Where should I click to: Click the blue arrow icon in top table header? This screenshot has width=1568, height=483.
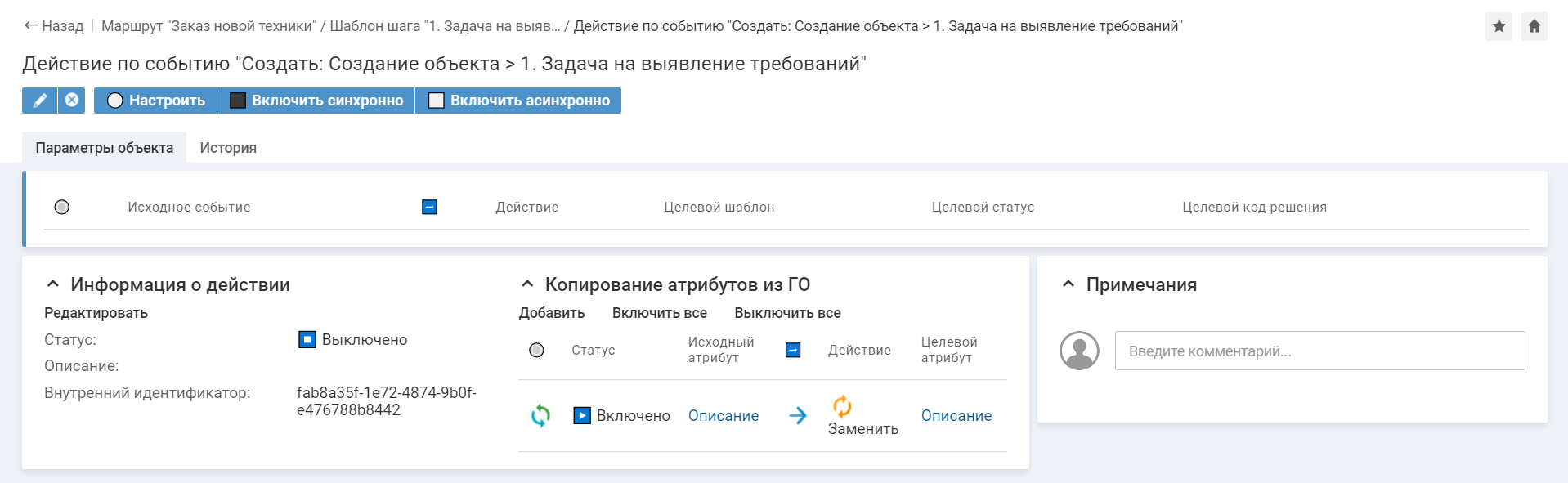click(x=429, y=208)
